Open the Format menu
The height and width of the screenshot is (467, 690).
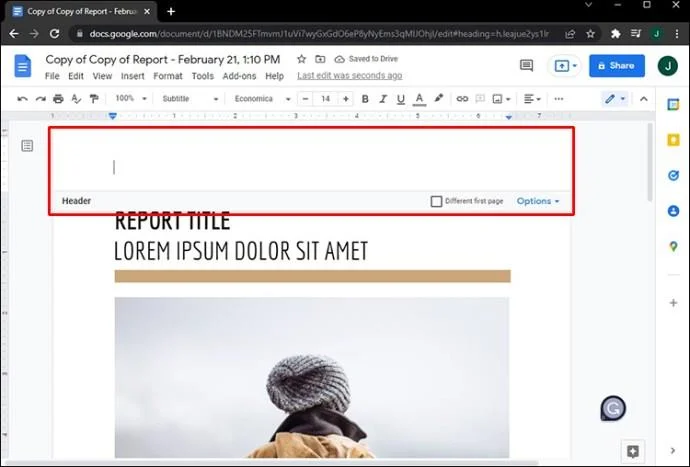(x=168, y=76)
